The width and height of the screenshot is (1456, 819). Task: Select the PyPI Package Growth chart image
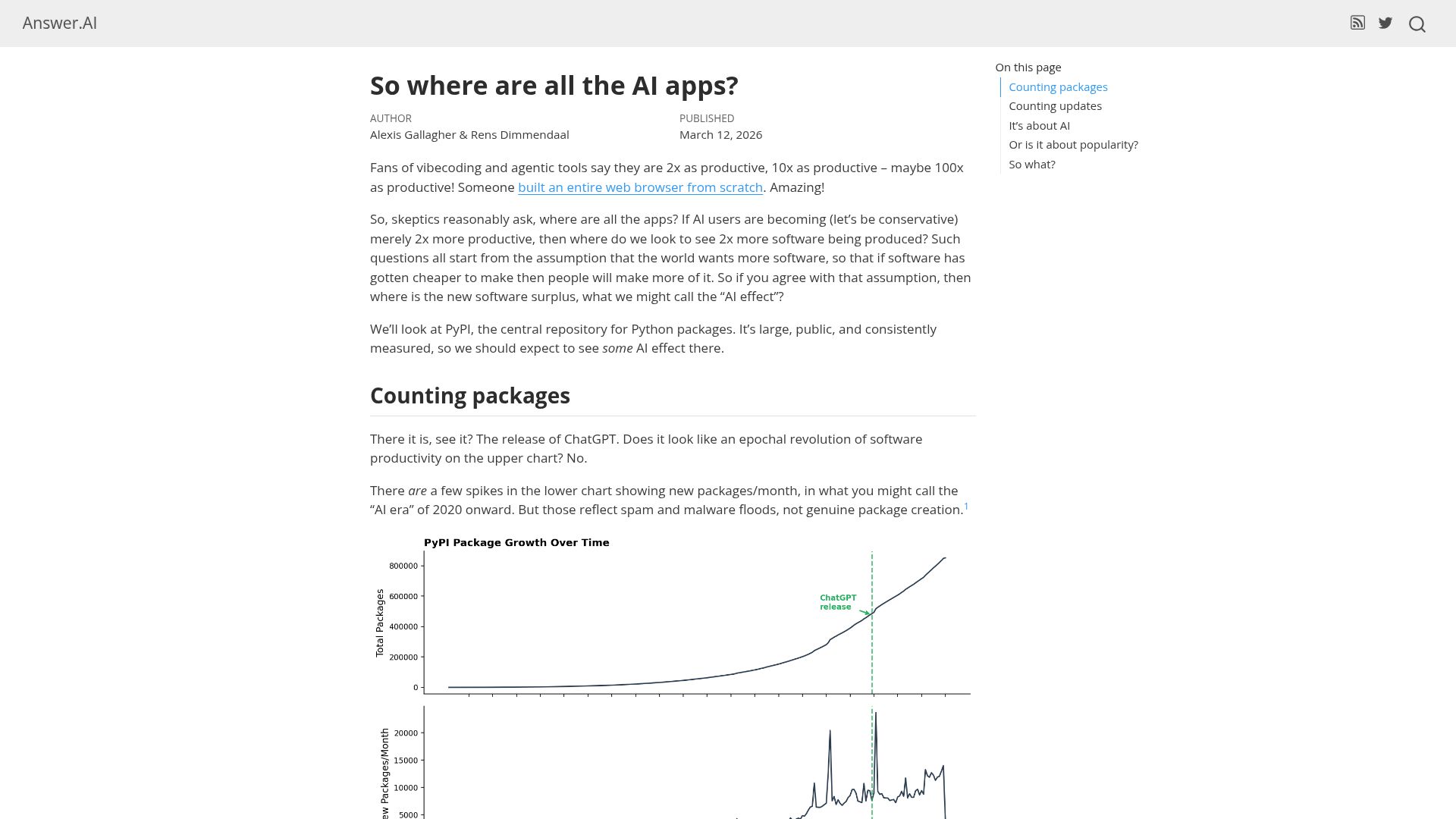point(673,677)
